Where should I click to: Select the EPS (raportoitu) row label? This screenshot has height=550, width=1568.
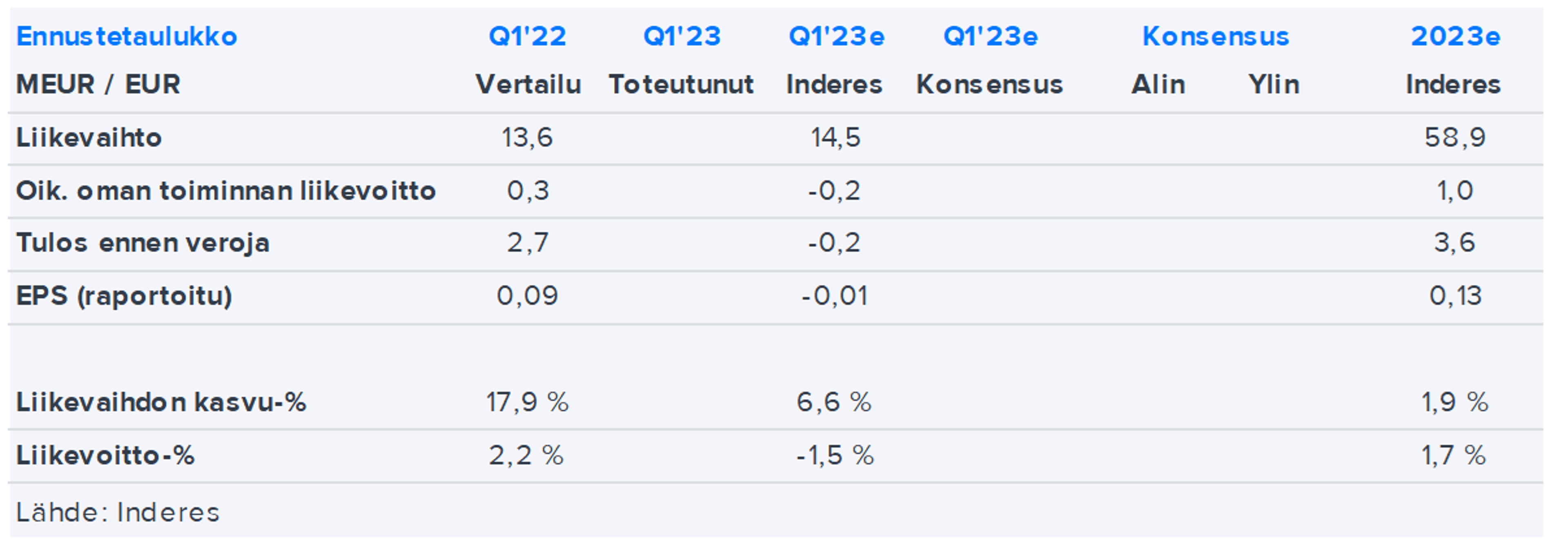tap(124, 296)
